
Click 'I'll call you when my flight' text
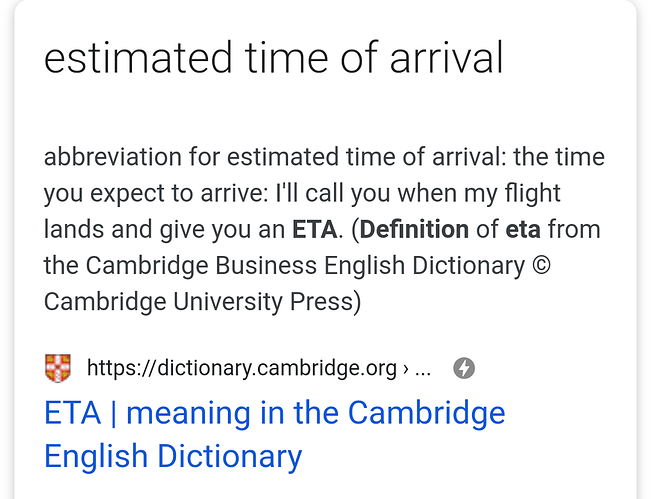click(418, 194)
